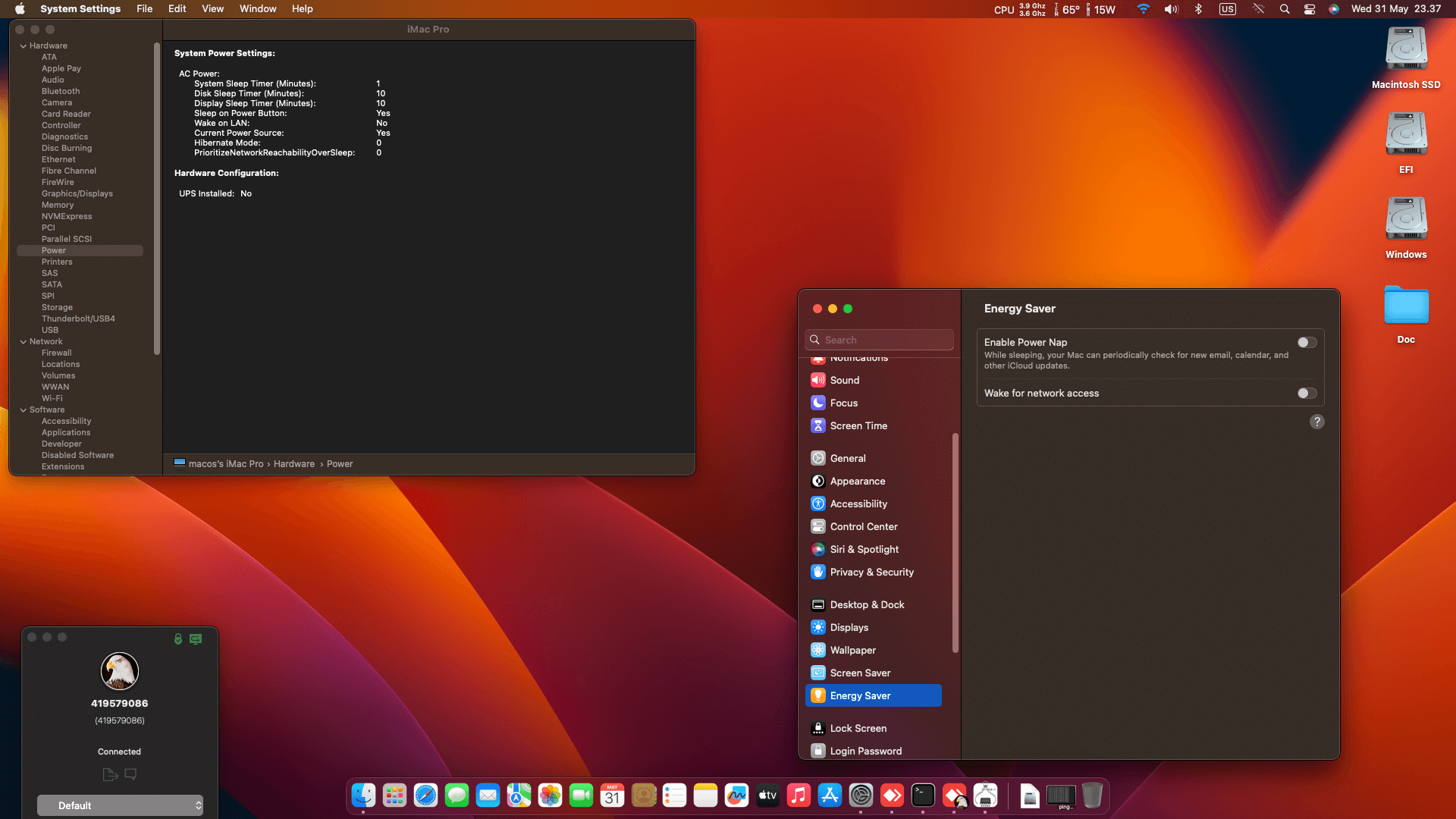
Task: Open the Window menu in menu bar
Action: tap(257, 9)
